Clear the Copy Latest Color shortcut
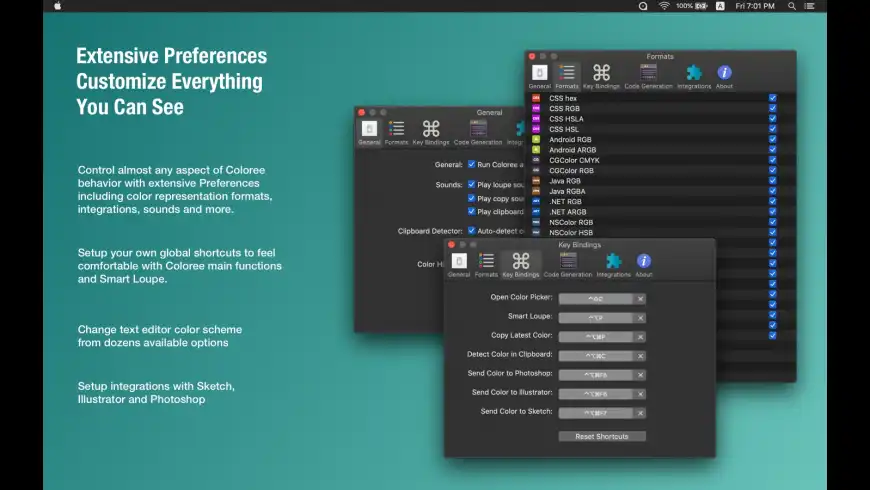The height and width of the screenshot is (490, 870). [640, 337]
